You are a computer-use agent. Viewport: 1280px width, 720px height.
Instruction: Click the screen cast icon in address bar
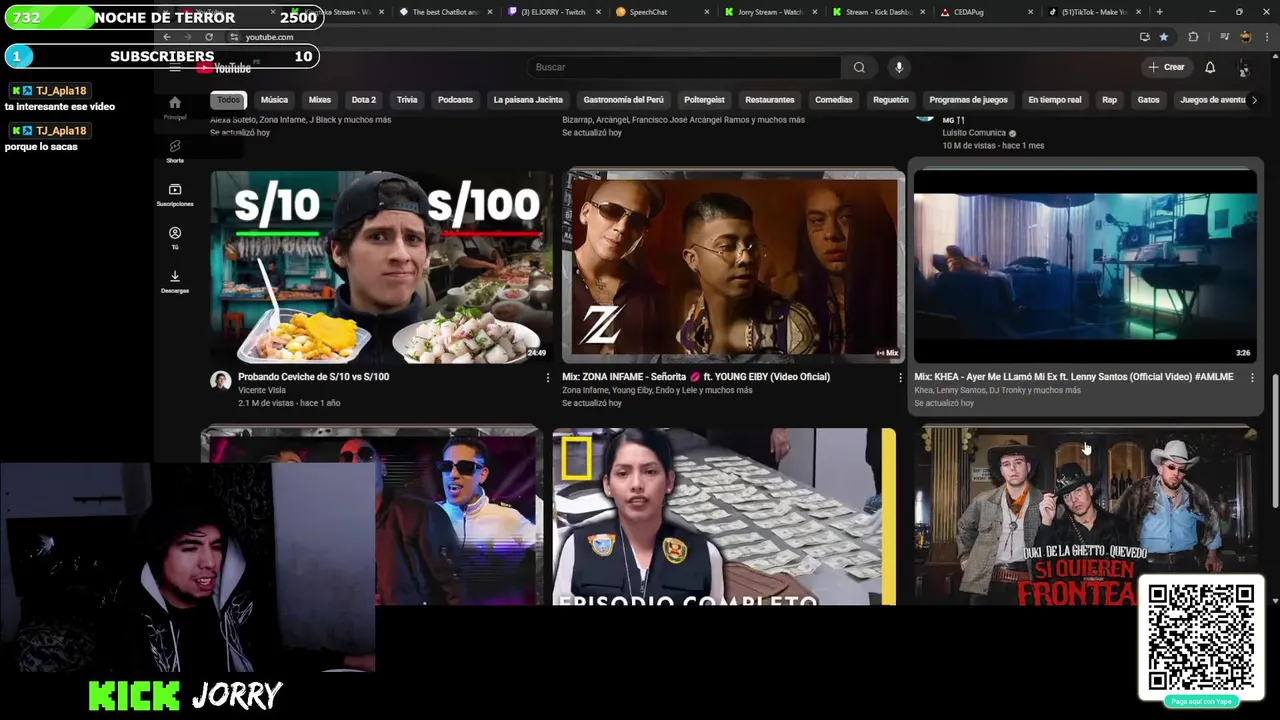[1144, 37]
